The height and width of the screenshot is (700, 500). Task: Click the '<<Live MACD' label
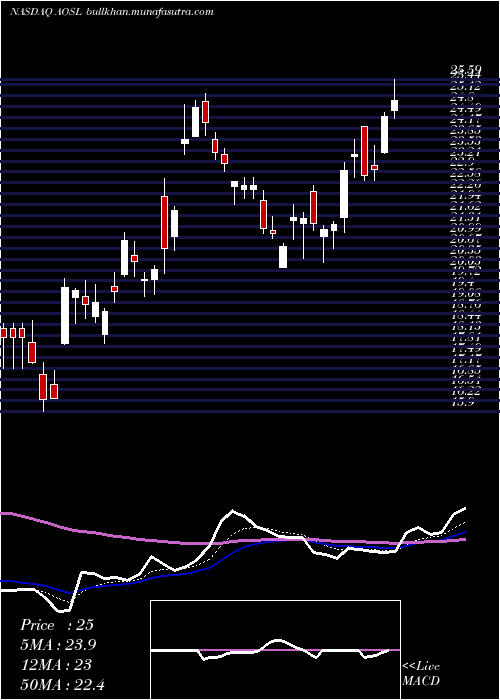point(421,674)
